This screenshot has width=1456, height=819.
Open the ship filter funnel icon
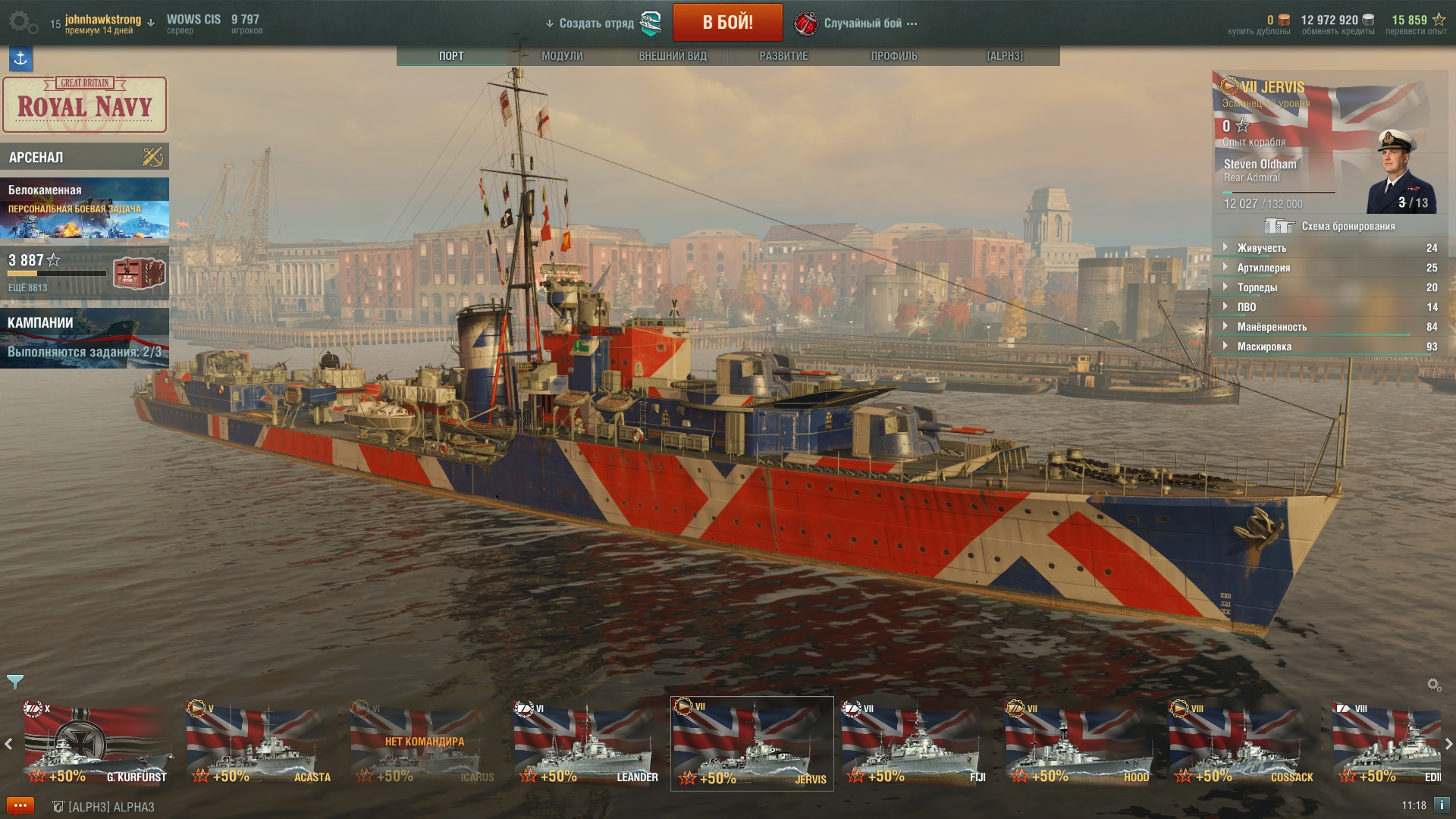(x=15, y=682)
